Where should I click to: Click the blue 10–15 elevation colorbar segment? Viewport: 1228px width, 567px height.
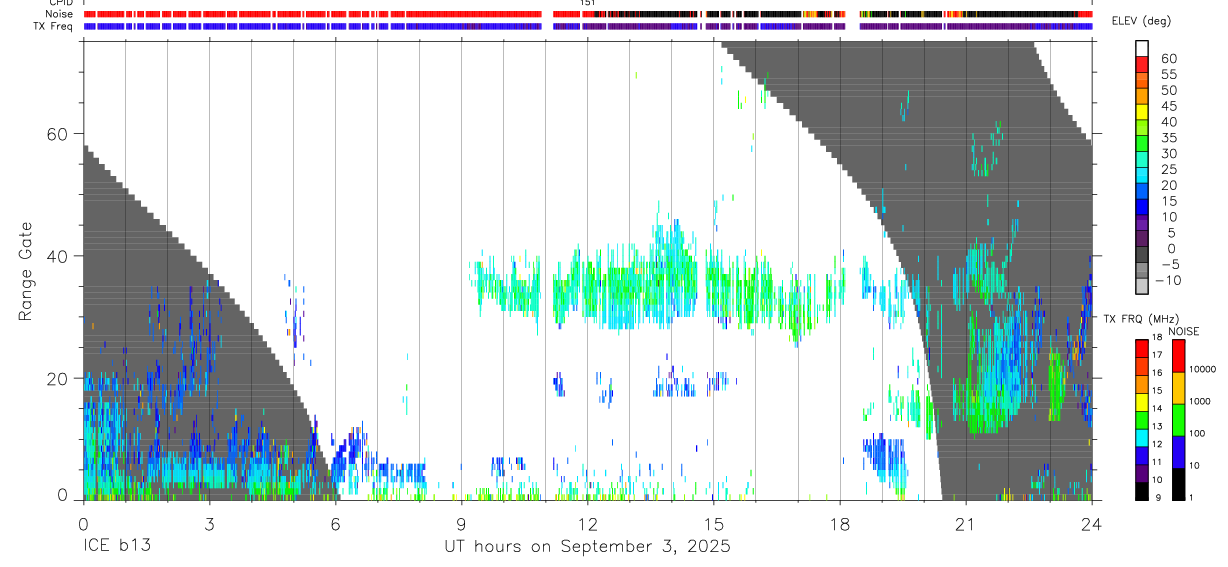1142,208
